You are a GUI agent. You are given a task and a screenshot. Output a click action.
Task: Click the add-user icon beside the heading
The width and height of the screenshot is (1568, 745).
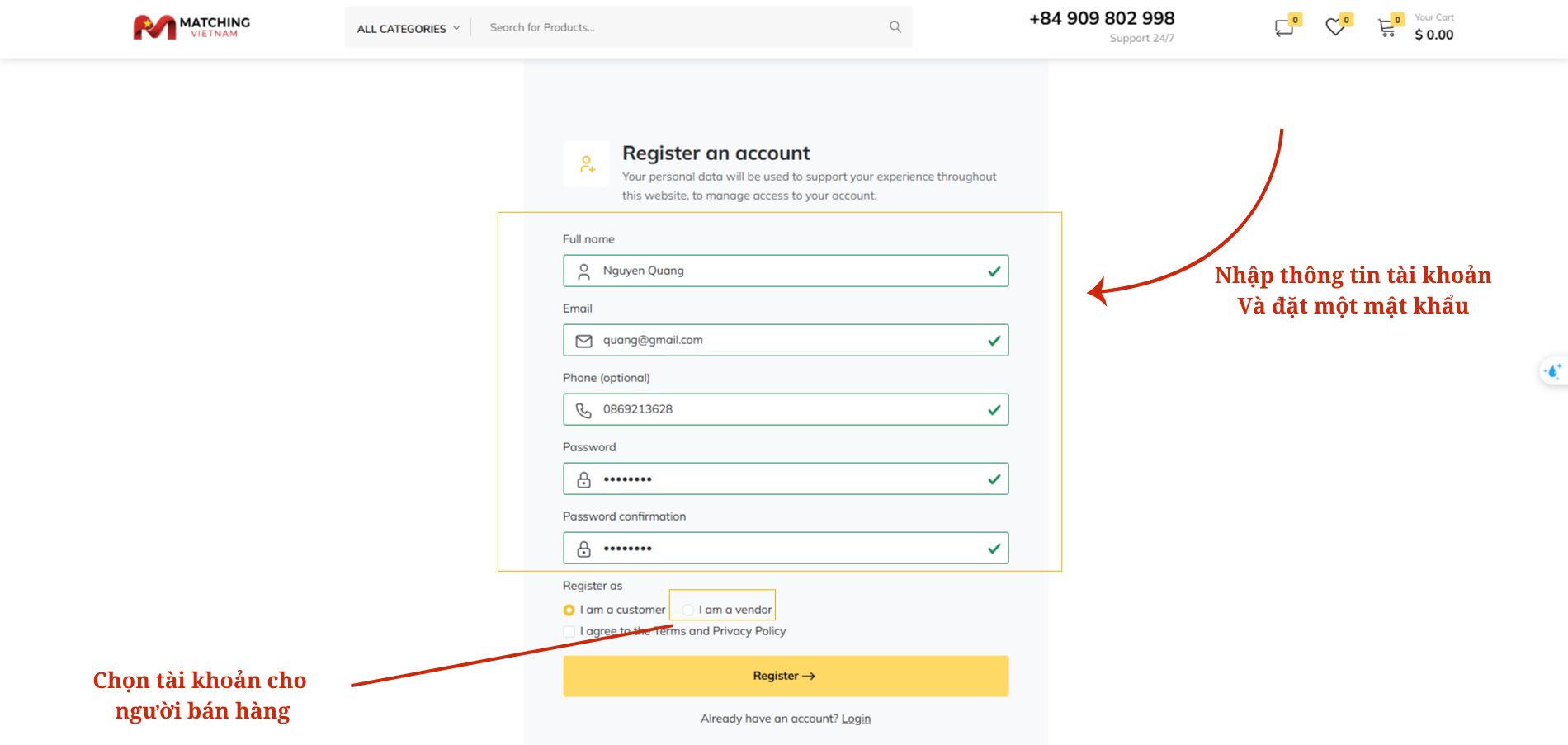[587, 164]
